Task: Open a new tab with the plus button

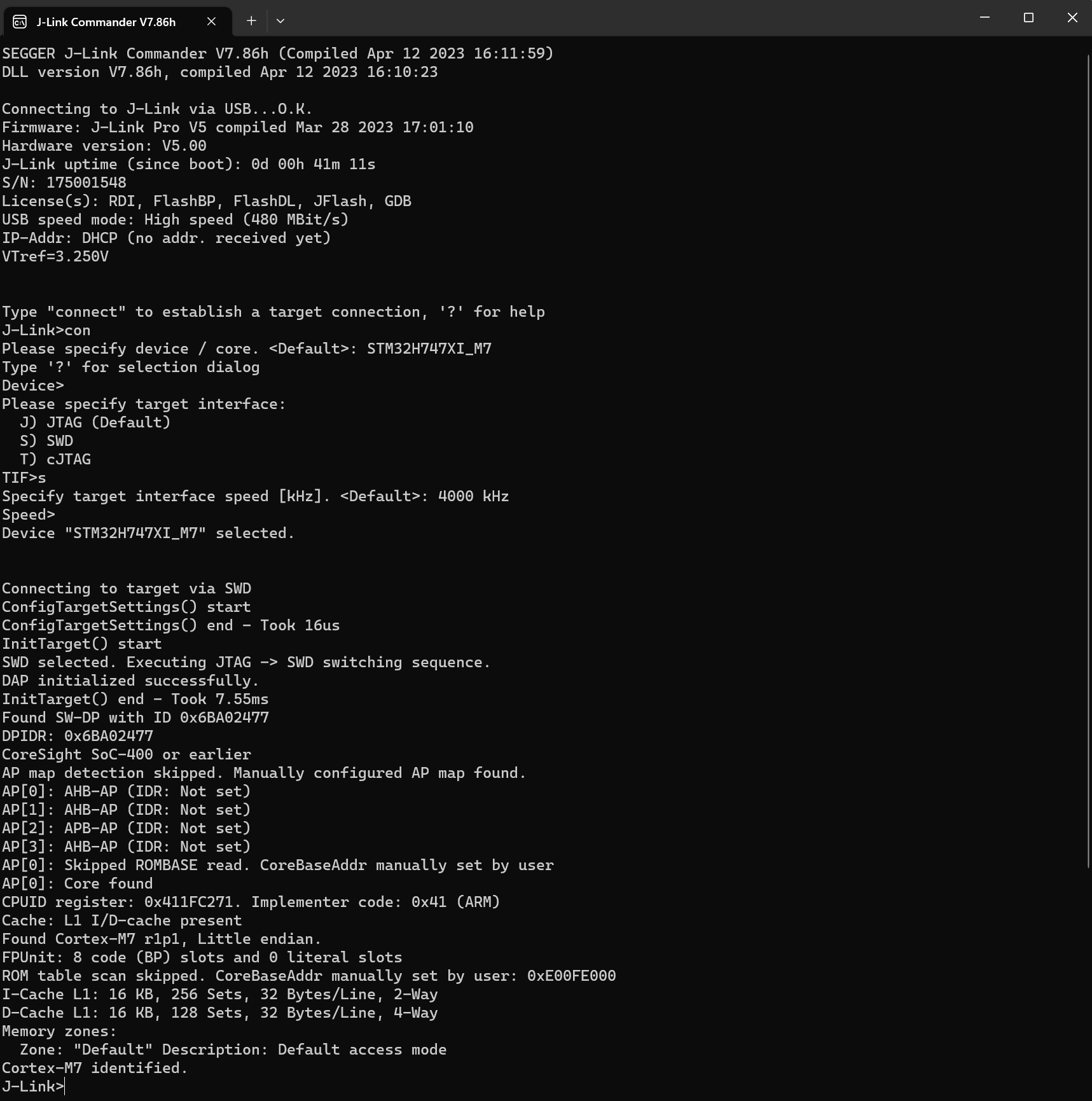Action: point(251,21)
